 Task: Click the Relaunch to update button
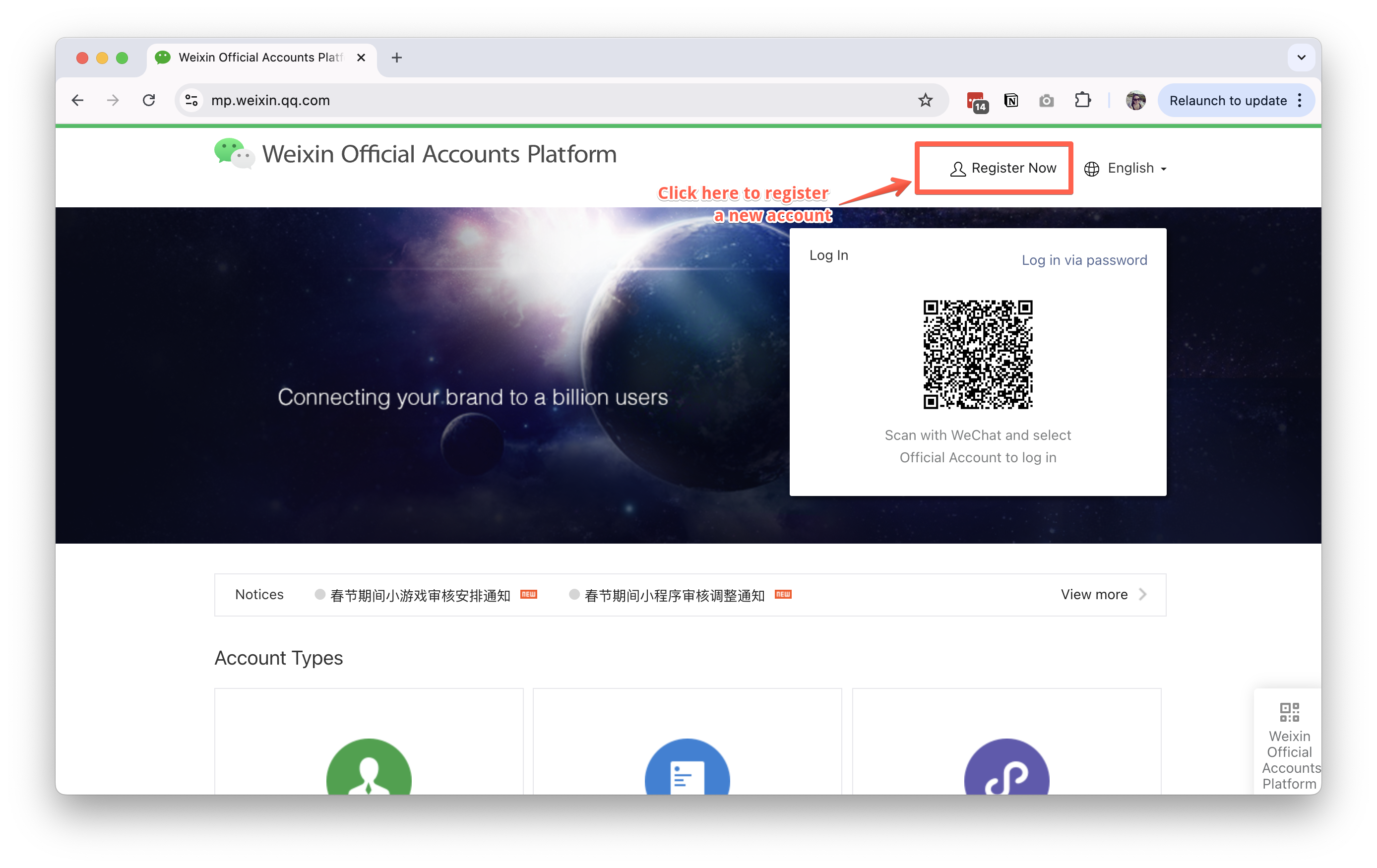click(x=1228, y=100)
